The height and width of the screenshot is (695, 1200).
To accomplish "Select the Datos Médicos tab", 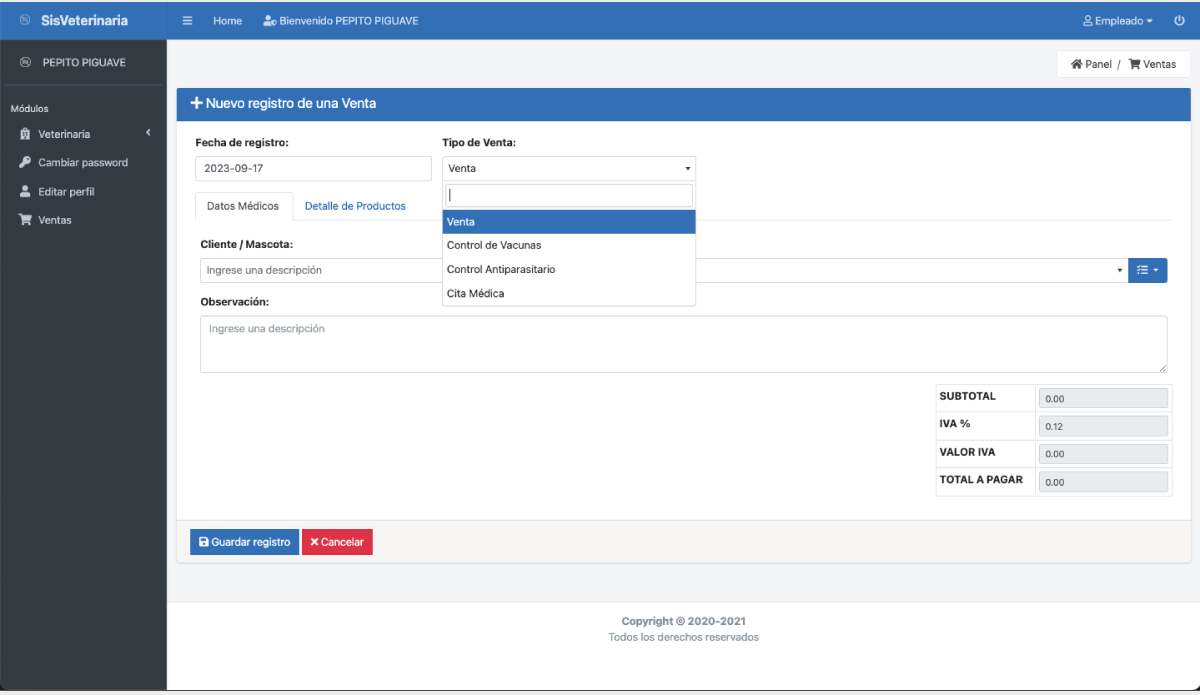I will point(242,206).
